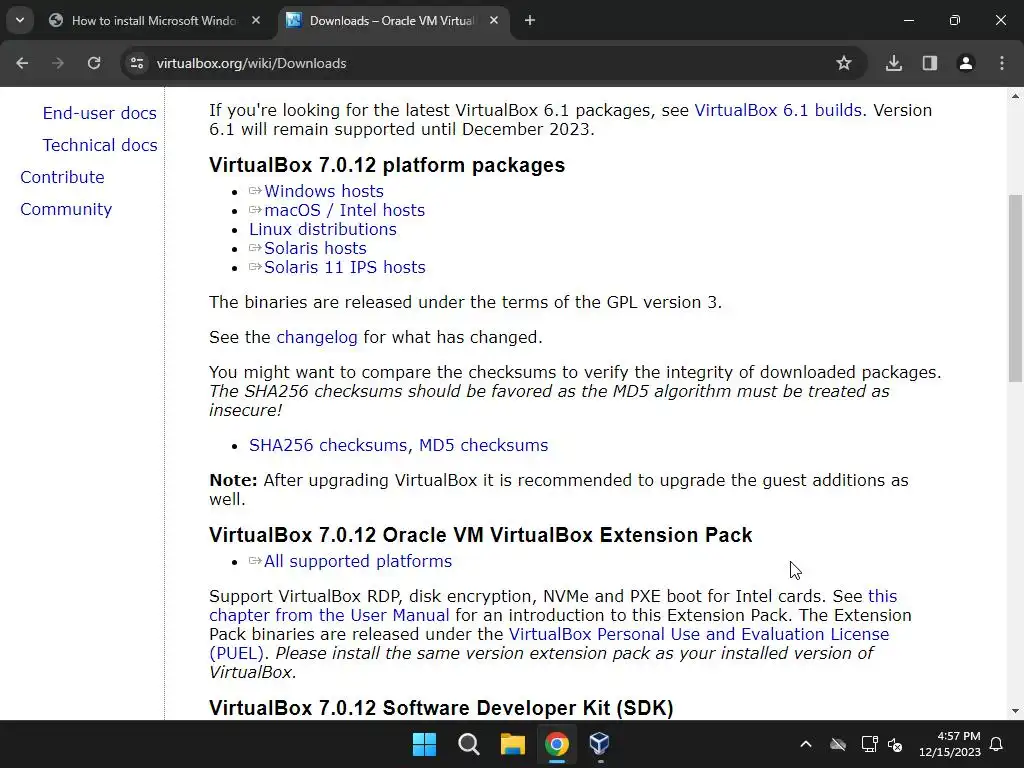Open File Explorer from taskbar

[x=513, y=744]
